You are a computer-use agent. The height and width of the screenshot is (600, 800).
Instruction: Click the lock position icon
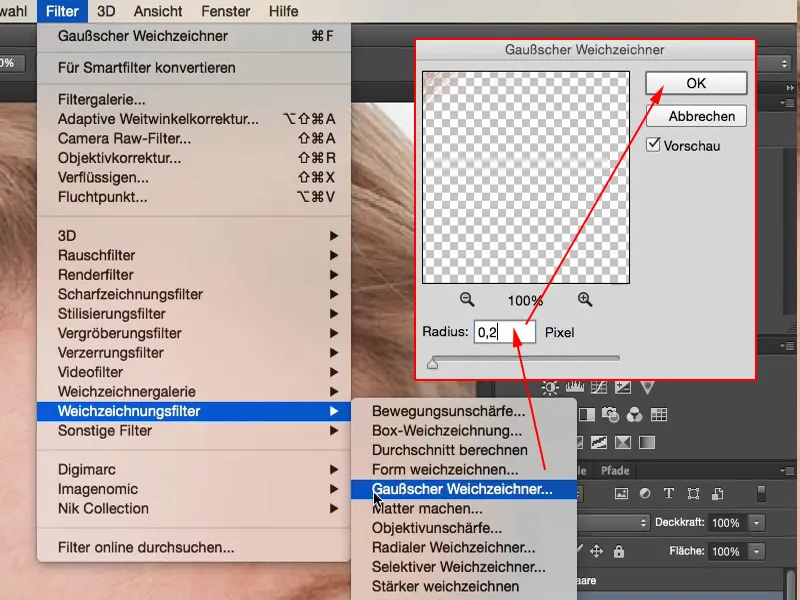point(596,551)
